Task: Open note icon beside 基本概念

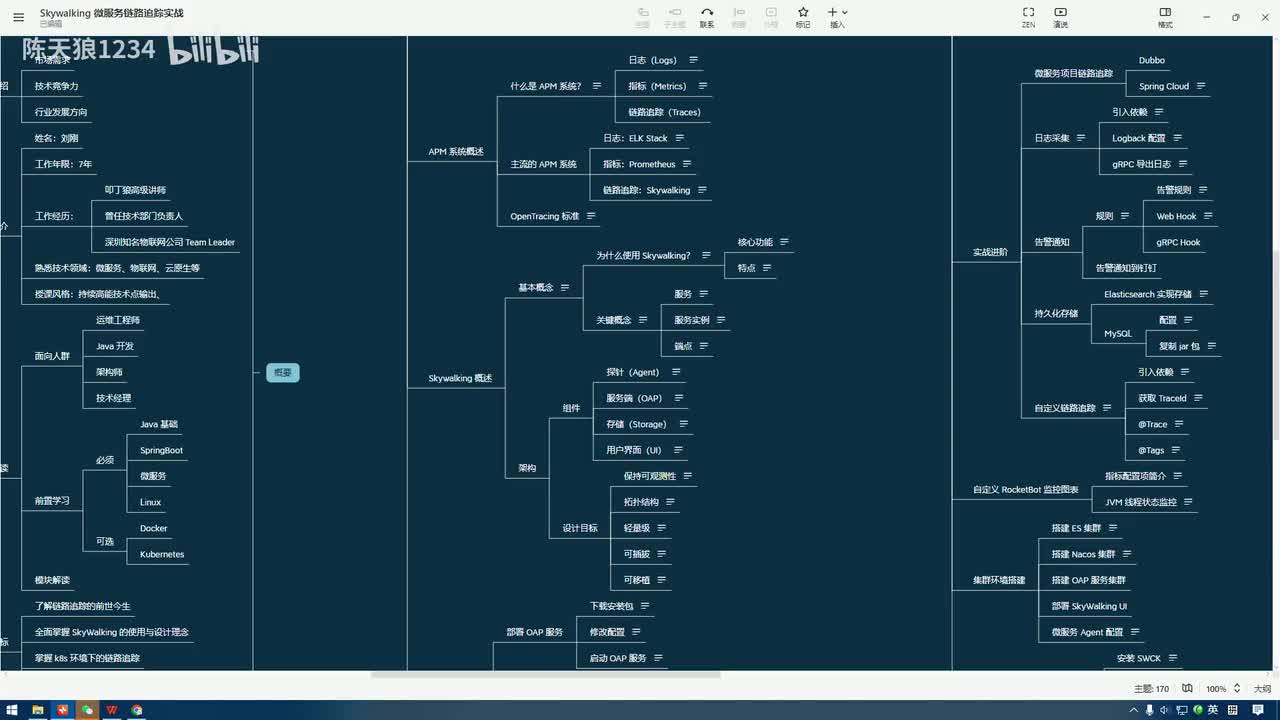Action: click(x=565, y=288)
